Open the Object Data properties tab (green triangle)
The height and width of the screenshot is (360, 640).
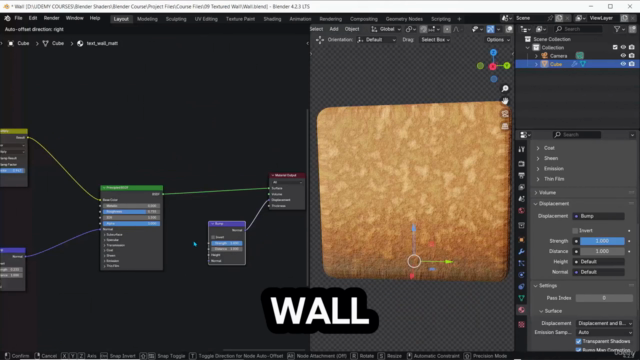521,298
